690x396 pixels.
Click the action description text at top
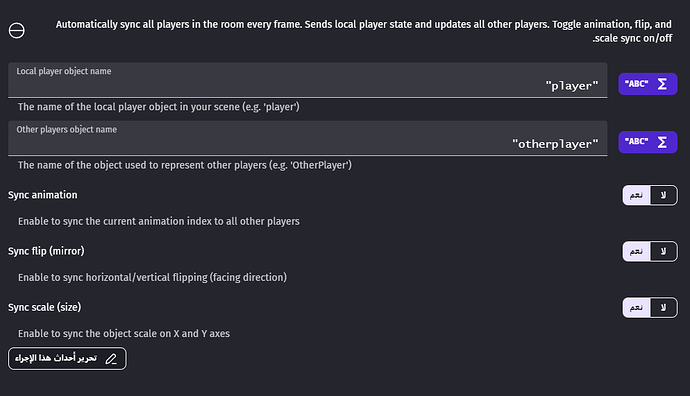click(x=363, y=31)
